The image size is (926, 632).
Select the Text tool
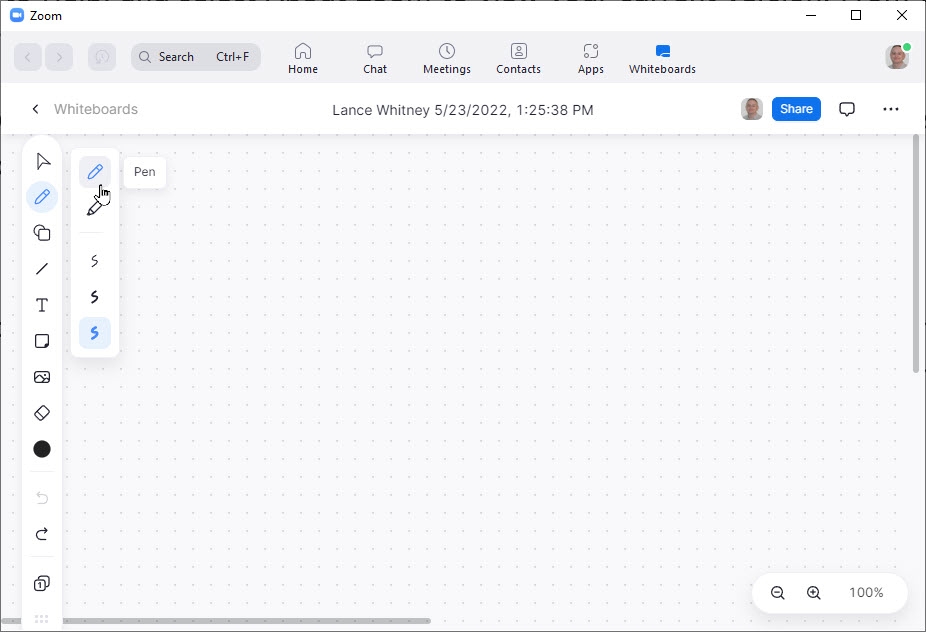(x=42, y=305)
